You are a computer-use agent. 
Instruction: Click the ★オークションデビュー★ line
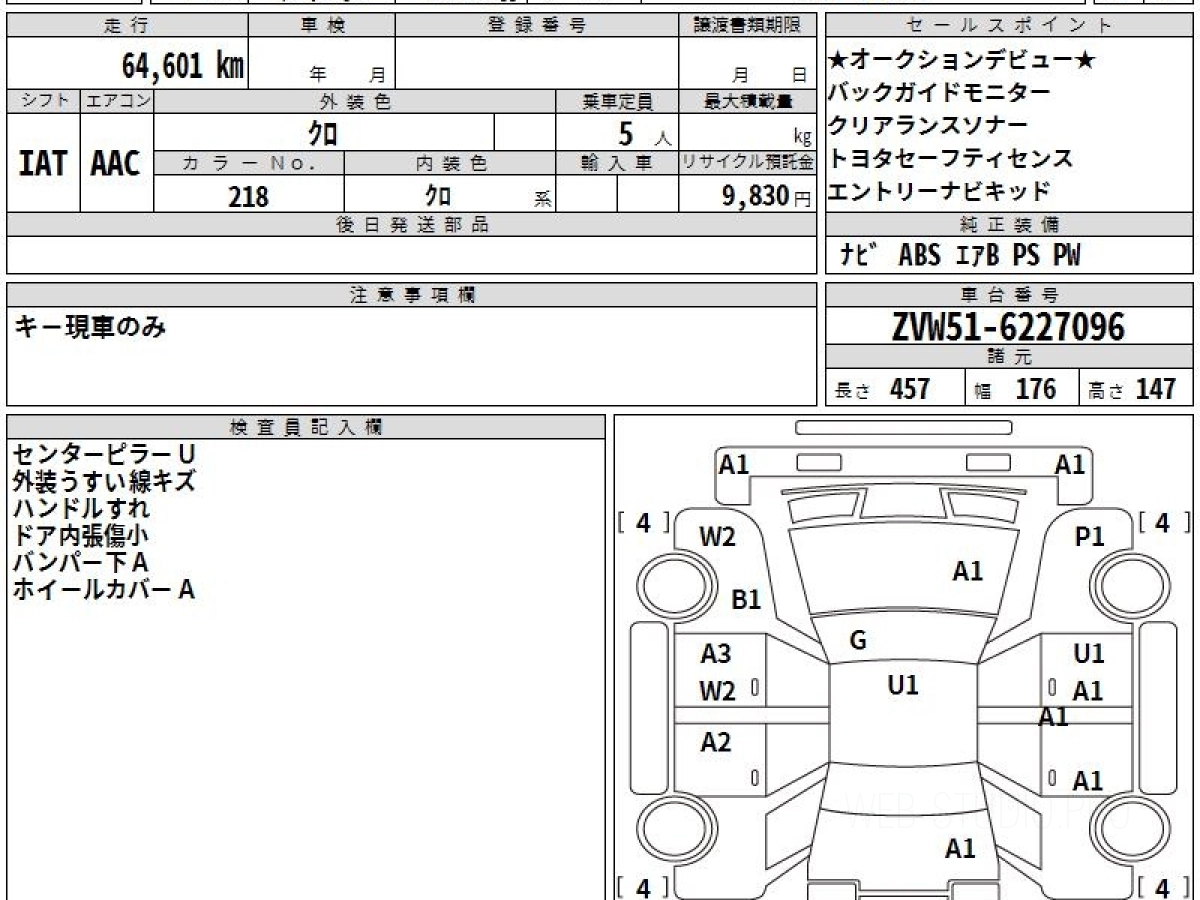click(x=962, y=61)
